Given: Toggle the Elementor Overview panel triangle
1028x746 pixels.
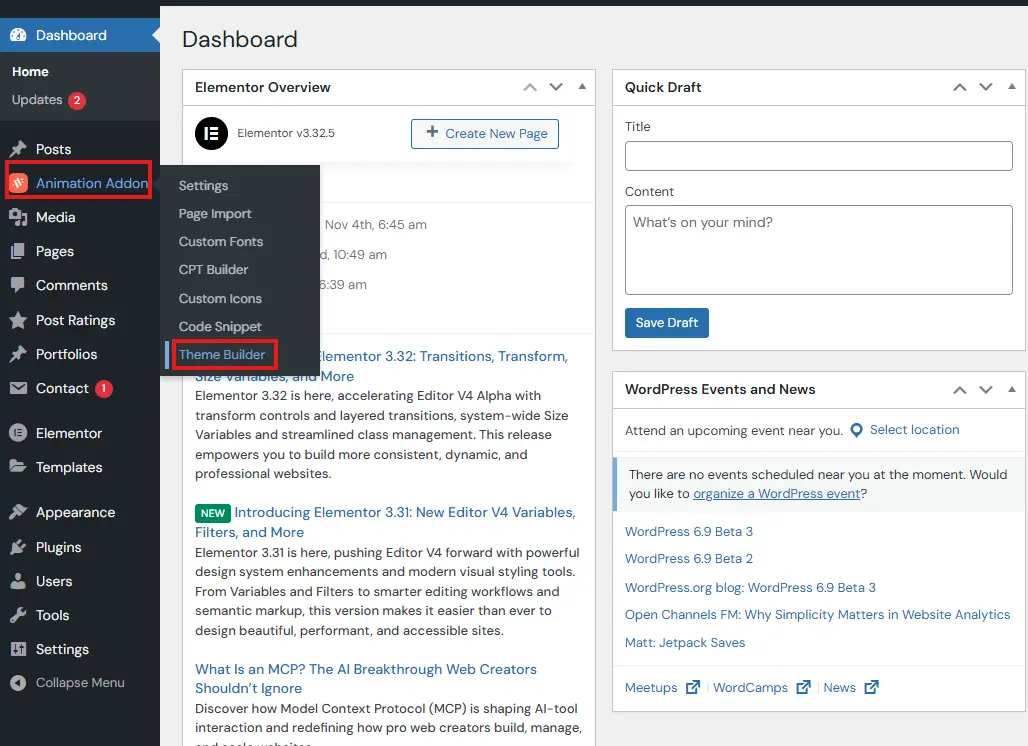Looking at the screenshot, I should [582, 87].
